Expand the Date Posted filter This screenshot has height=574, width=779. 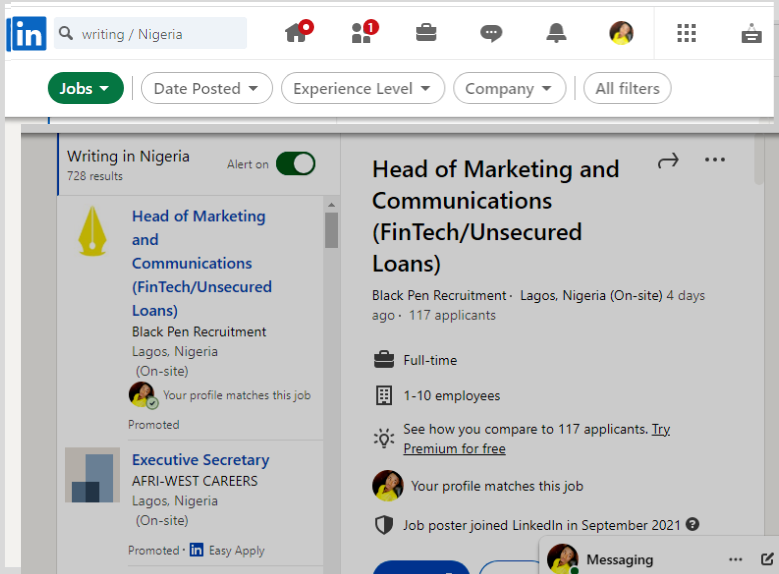(x=207, y=88)
